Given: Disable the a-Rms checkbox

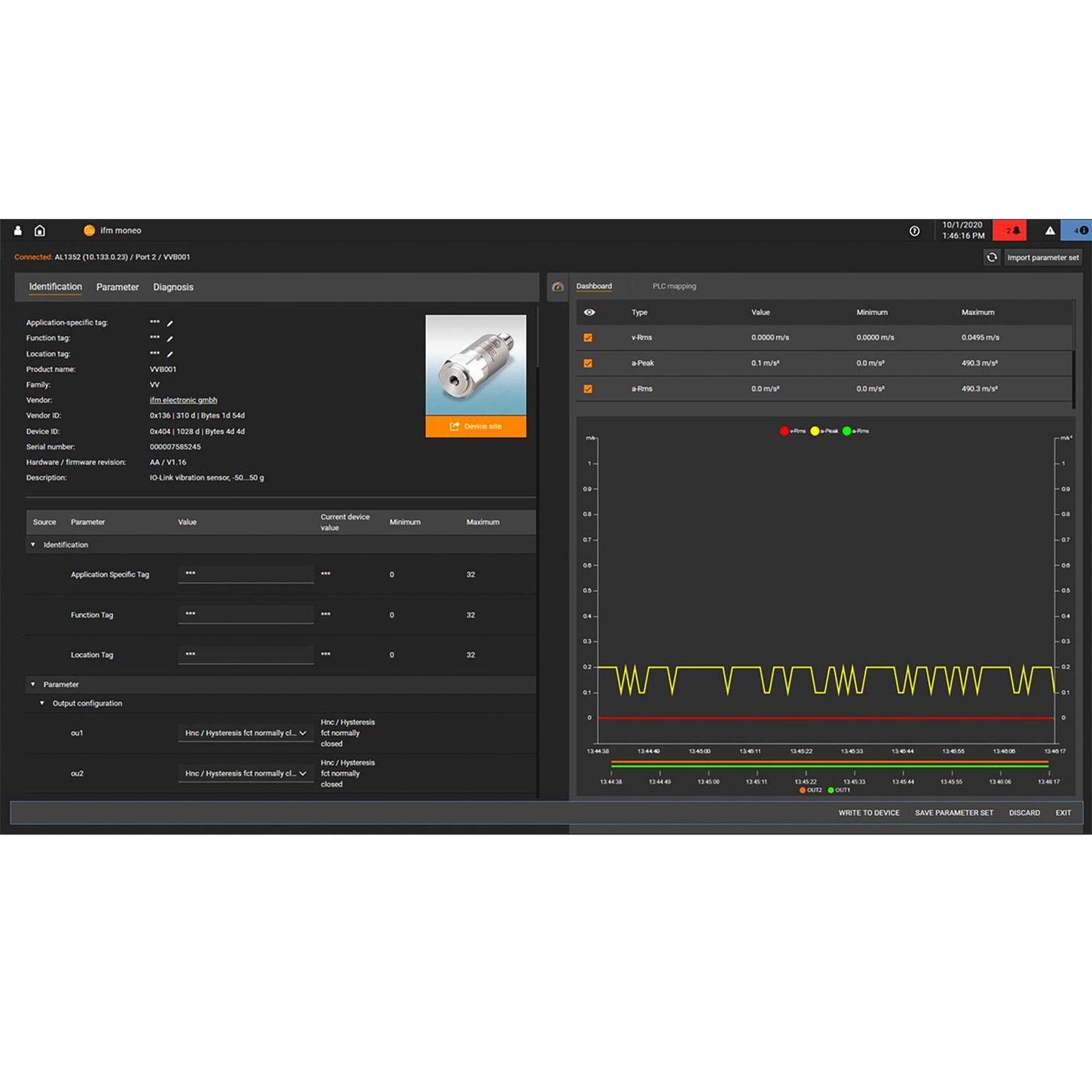Looking at the screenshot, I should 588,389.
